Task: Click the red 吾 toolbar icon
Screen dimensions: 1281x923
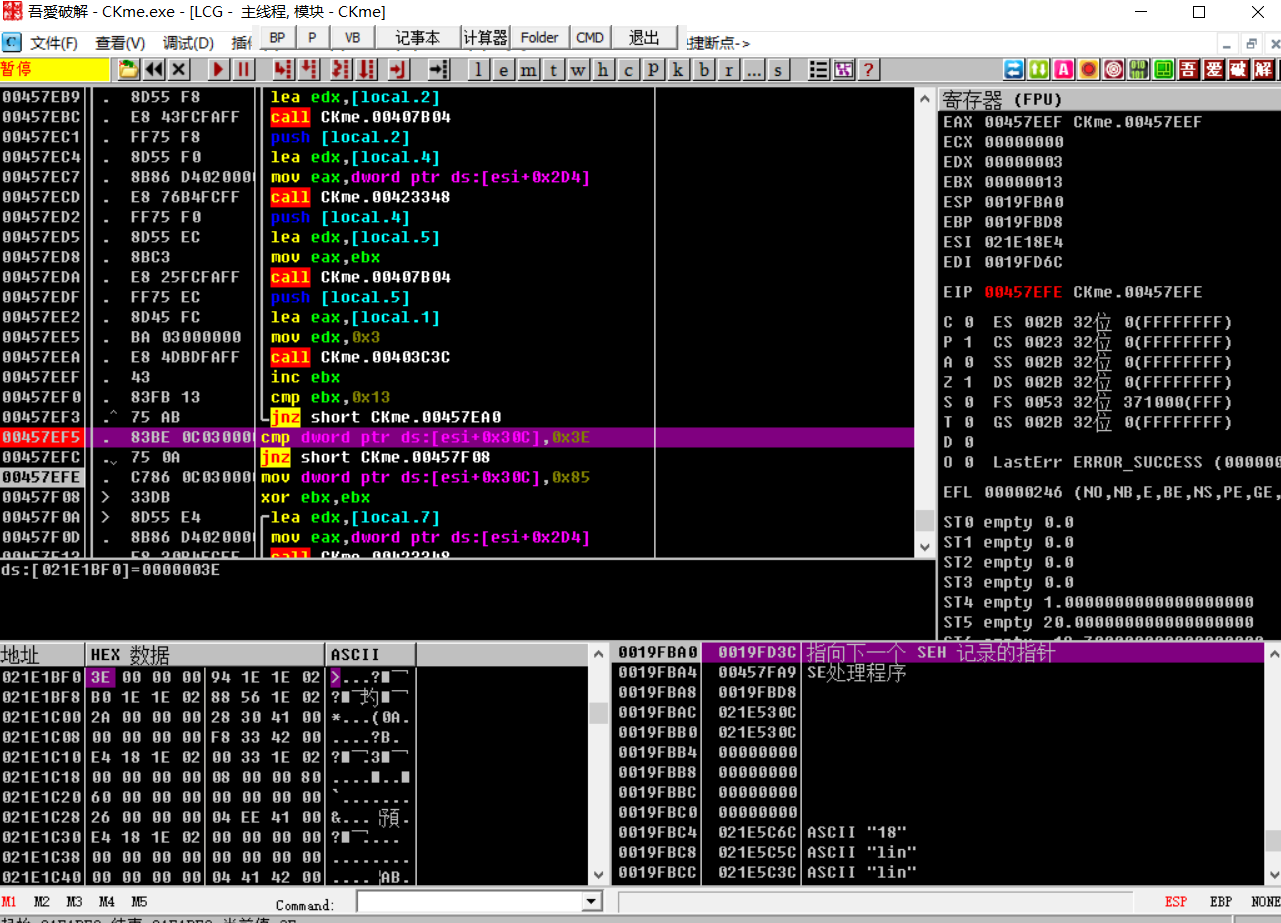Action: [x=1189, y=69]
